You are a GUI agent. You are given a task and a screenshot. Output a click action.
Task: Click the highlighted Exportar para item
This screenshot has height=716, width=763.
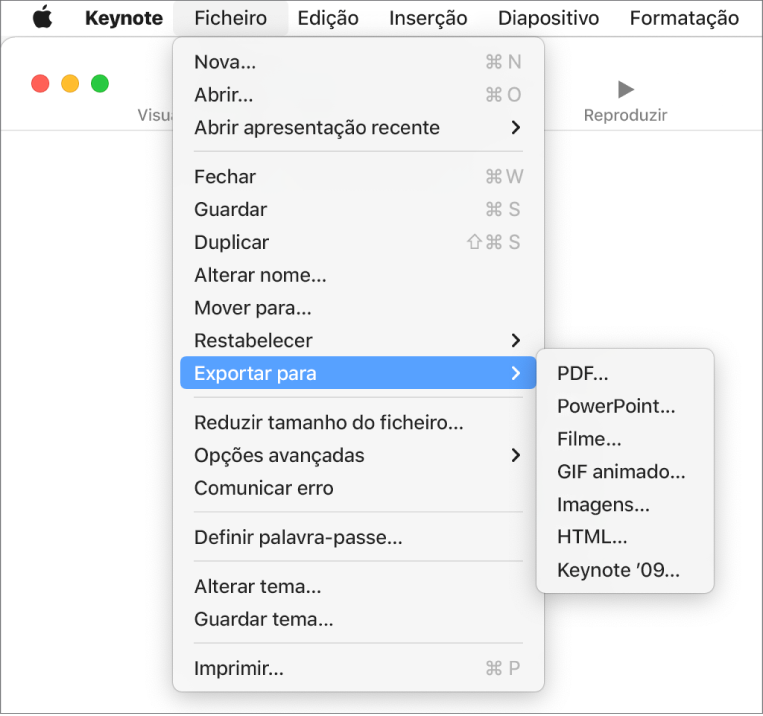tap(358, 373)
